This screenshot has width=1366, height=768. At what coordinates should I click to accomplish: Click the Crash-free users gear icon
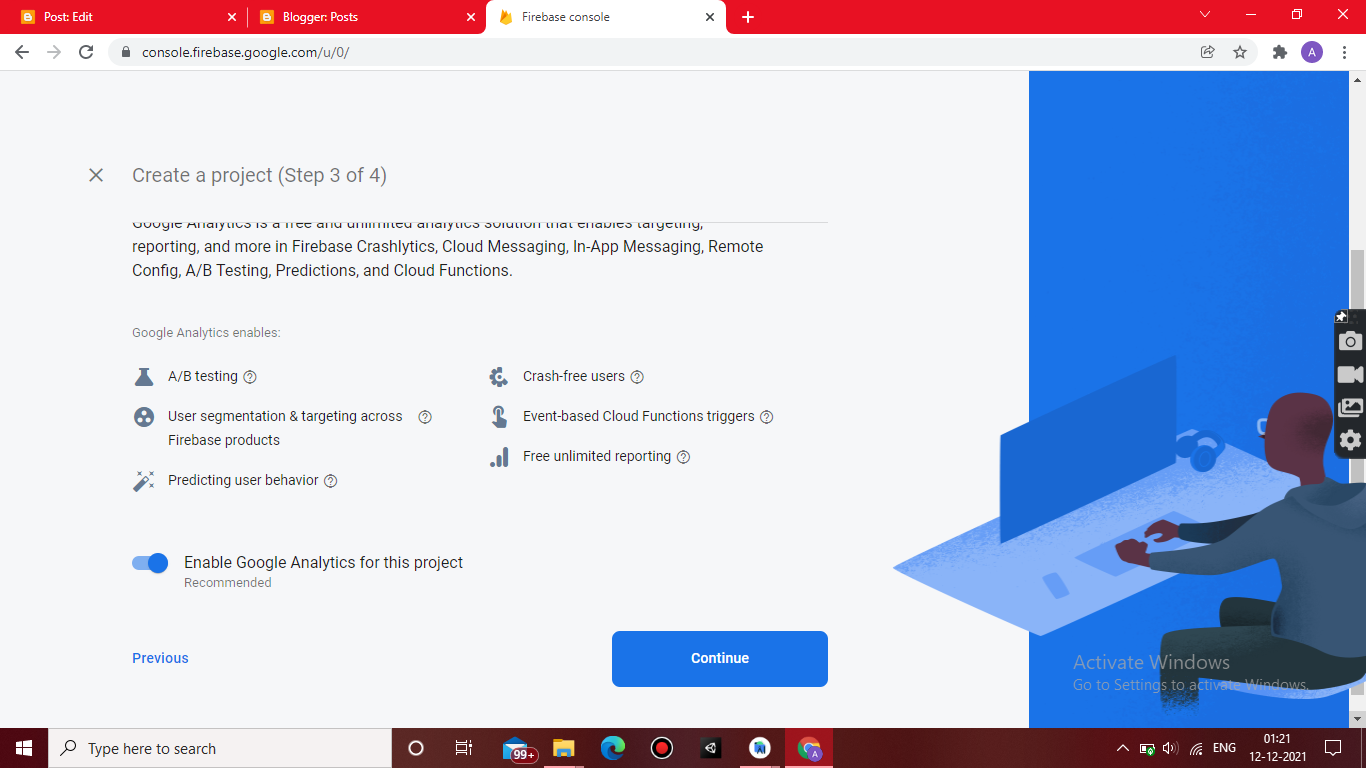coord(499,377)
